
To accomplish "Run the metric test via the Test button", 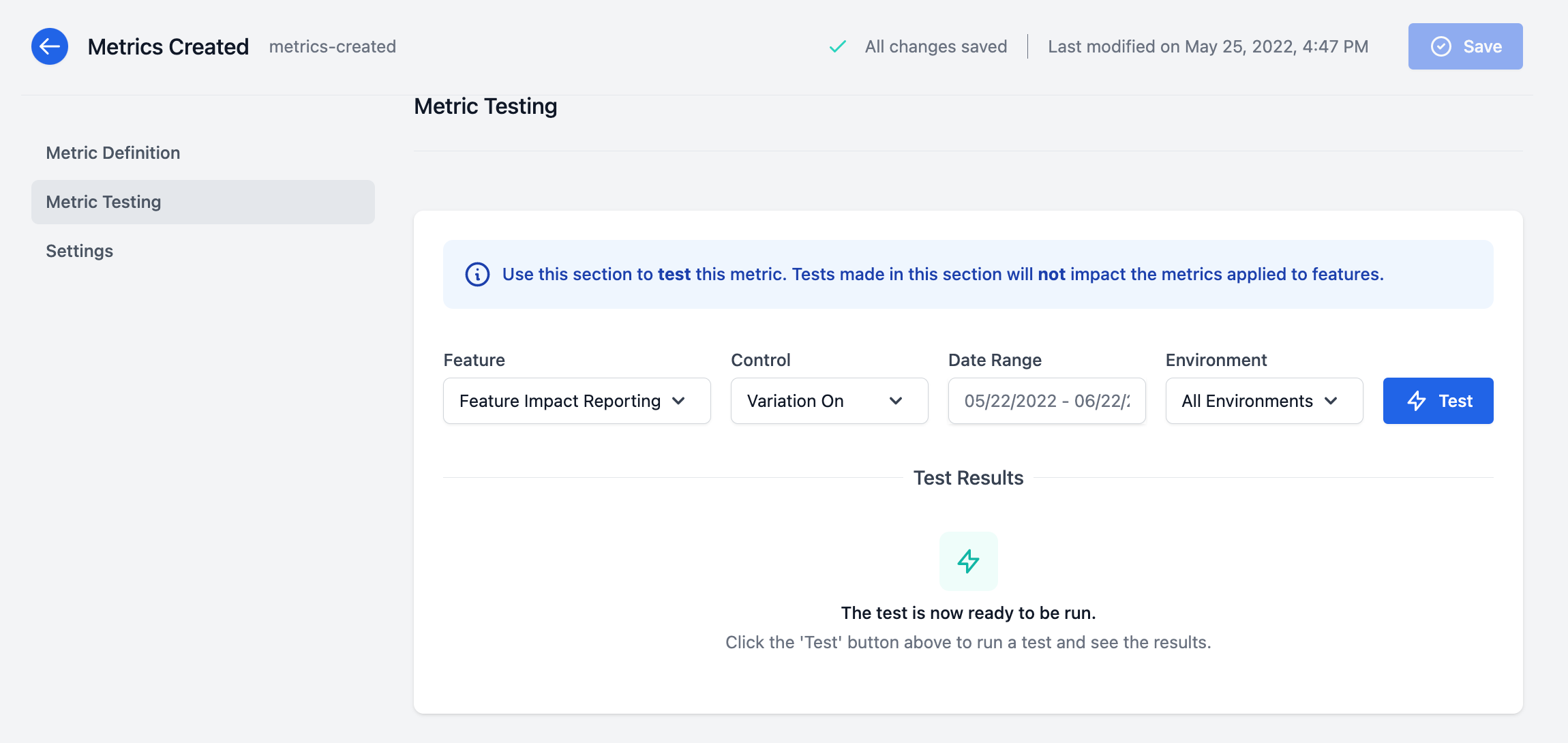I will pos(1438,401).
